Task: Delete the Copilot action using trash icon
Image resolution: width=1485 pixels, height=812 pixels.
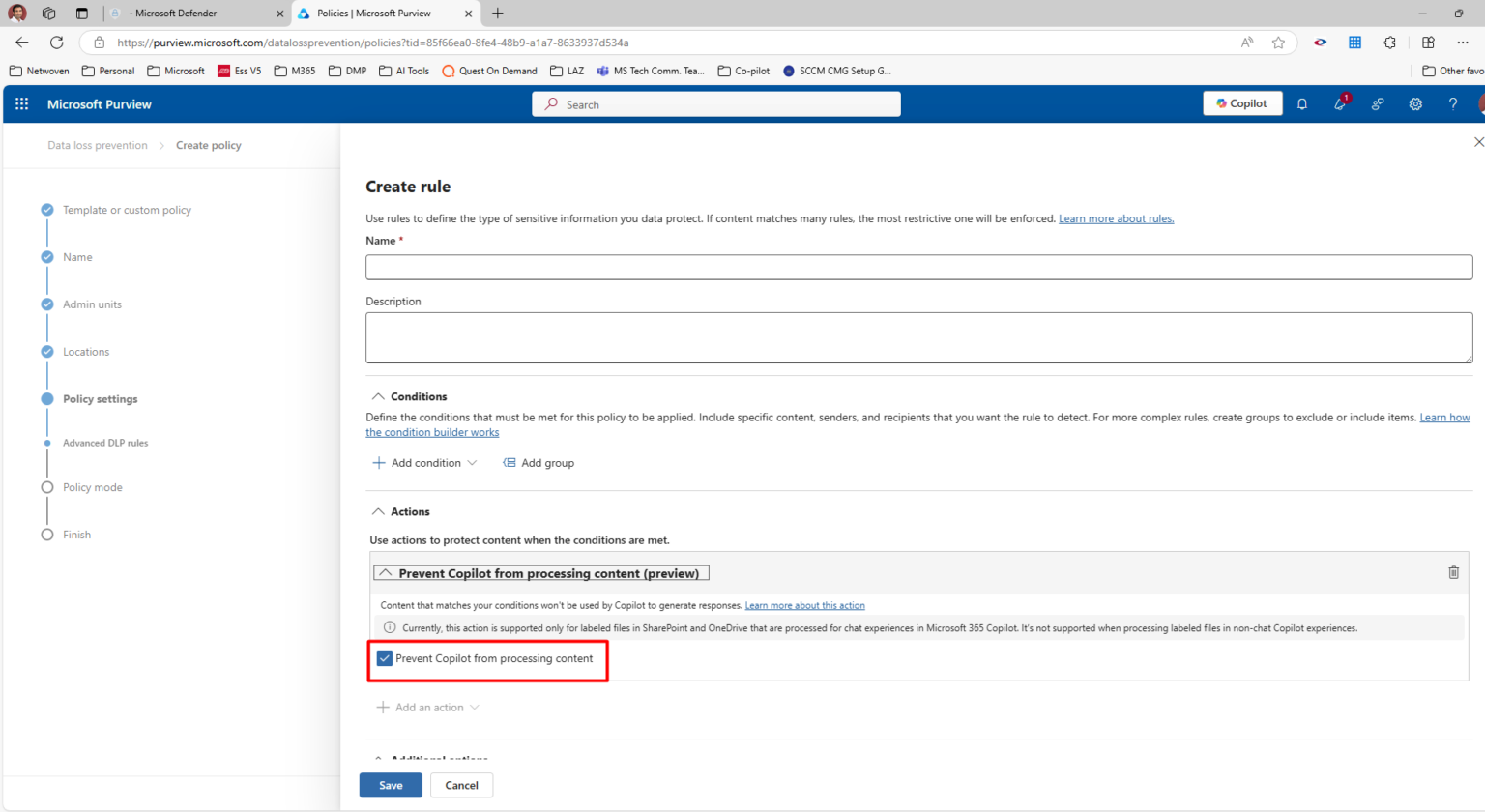Action: tap(1453, 572)
